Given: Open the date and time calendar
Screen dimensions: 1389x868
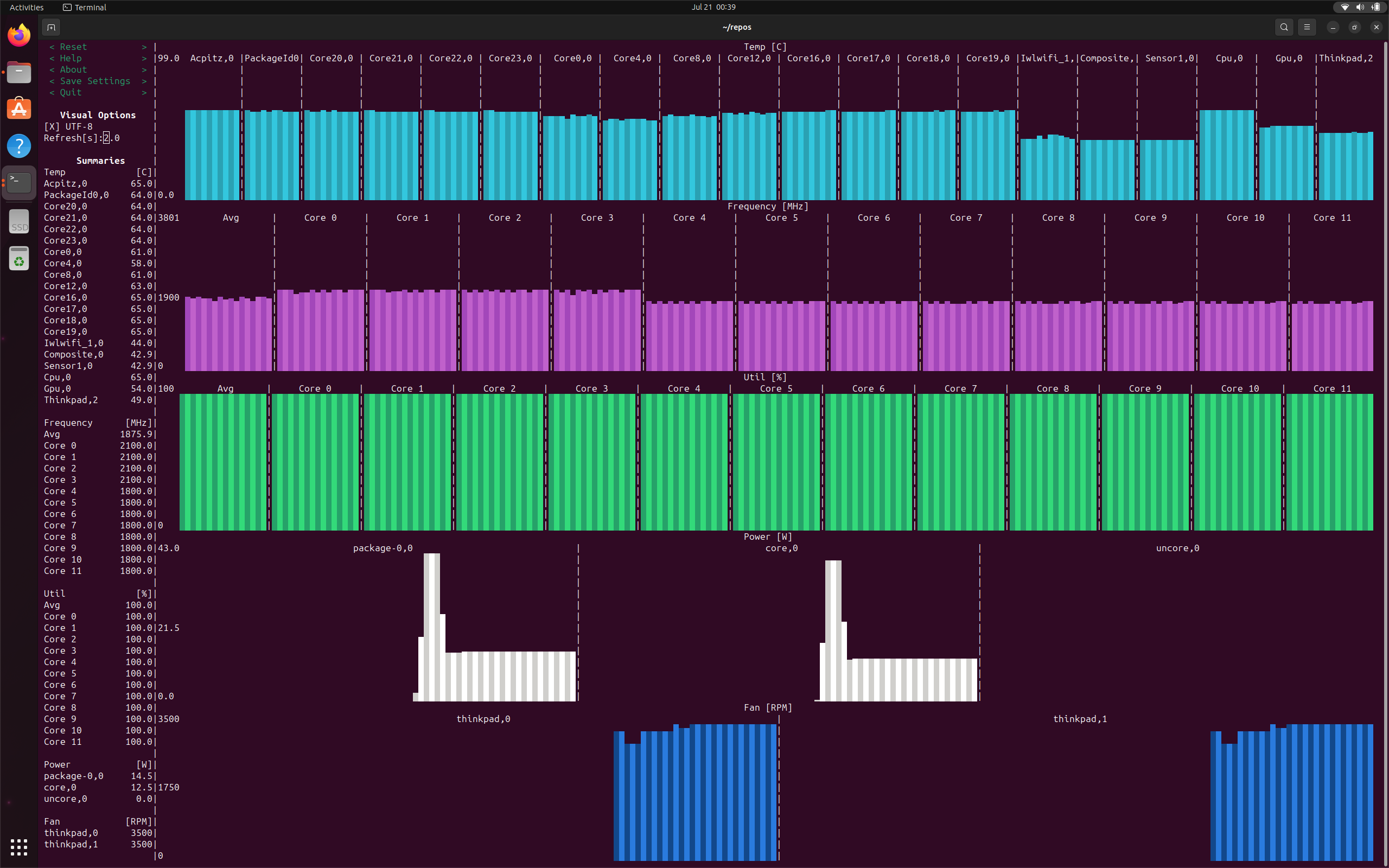Looking at the screenshot, I should pos(713,7).
